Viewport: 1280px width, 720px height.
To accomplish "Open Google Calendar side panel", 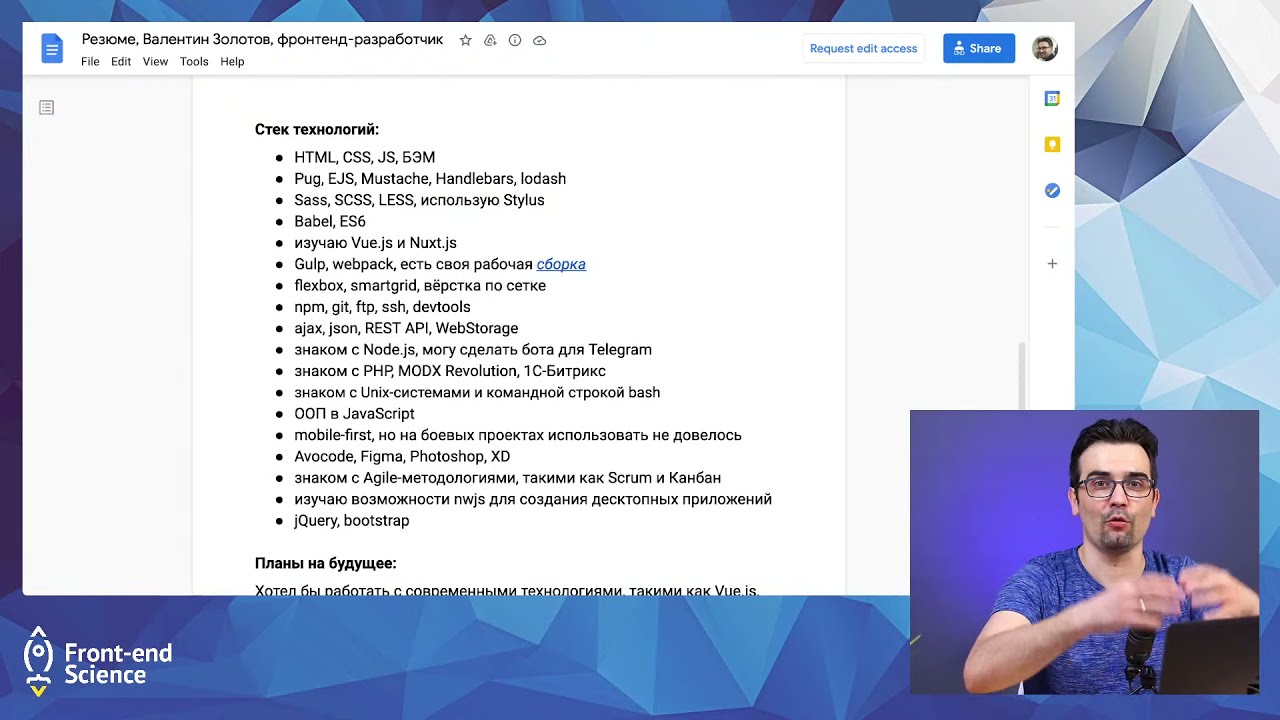I will 1052,98.
